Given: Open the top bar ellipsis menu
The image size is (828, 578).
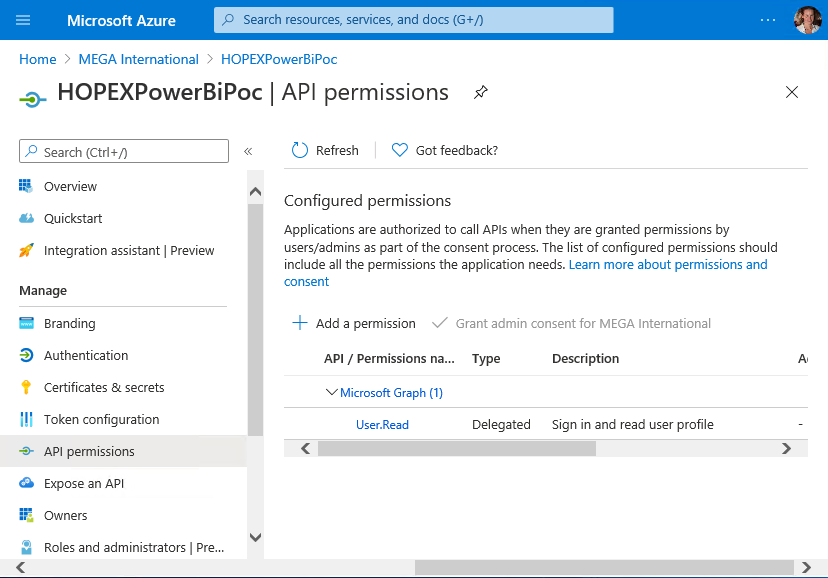Looking at the screenshot, I should 768,20.
